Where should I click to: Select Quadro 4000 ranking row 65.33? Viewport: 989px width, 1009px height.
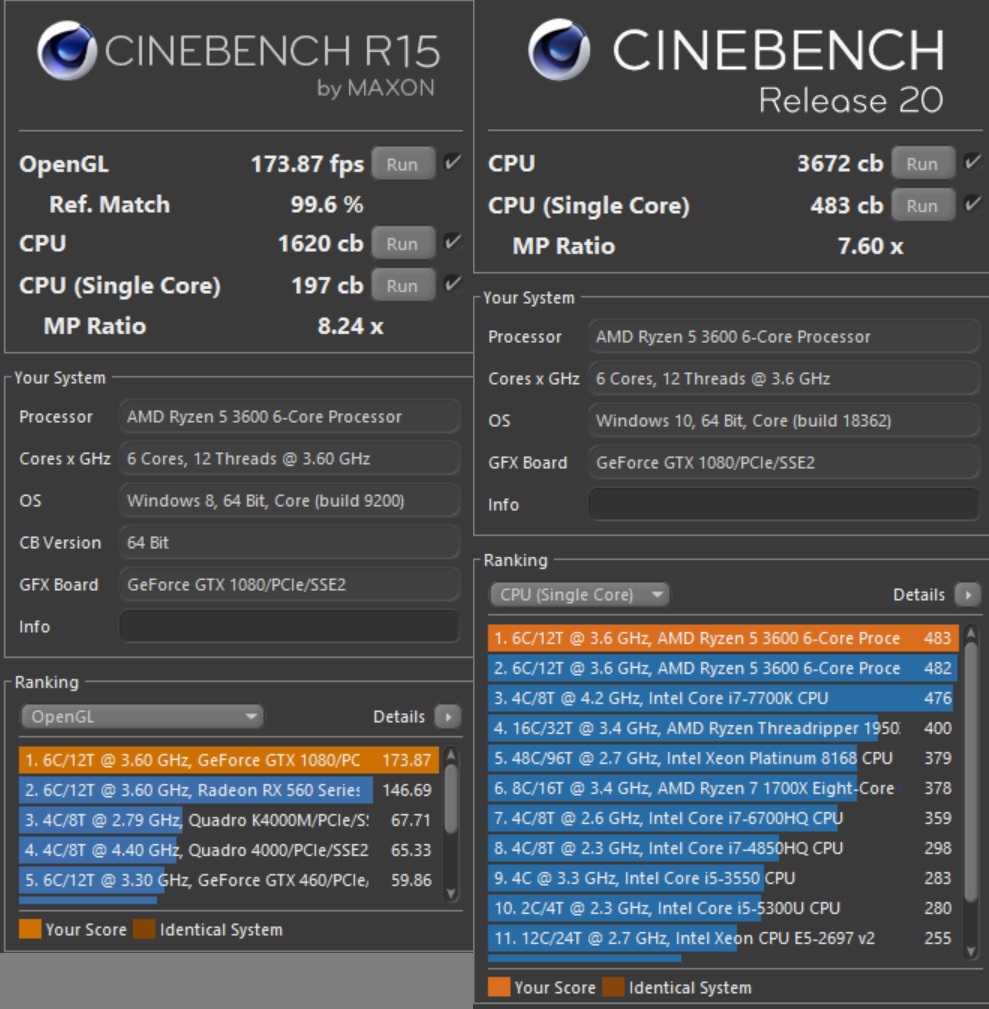coord(229,850)
